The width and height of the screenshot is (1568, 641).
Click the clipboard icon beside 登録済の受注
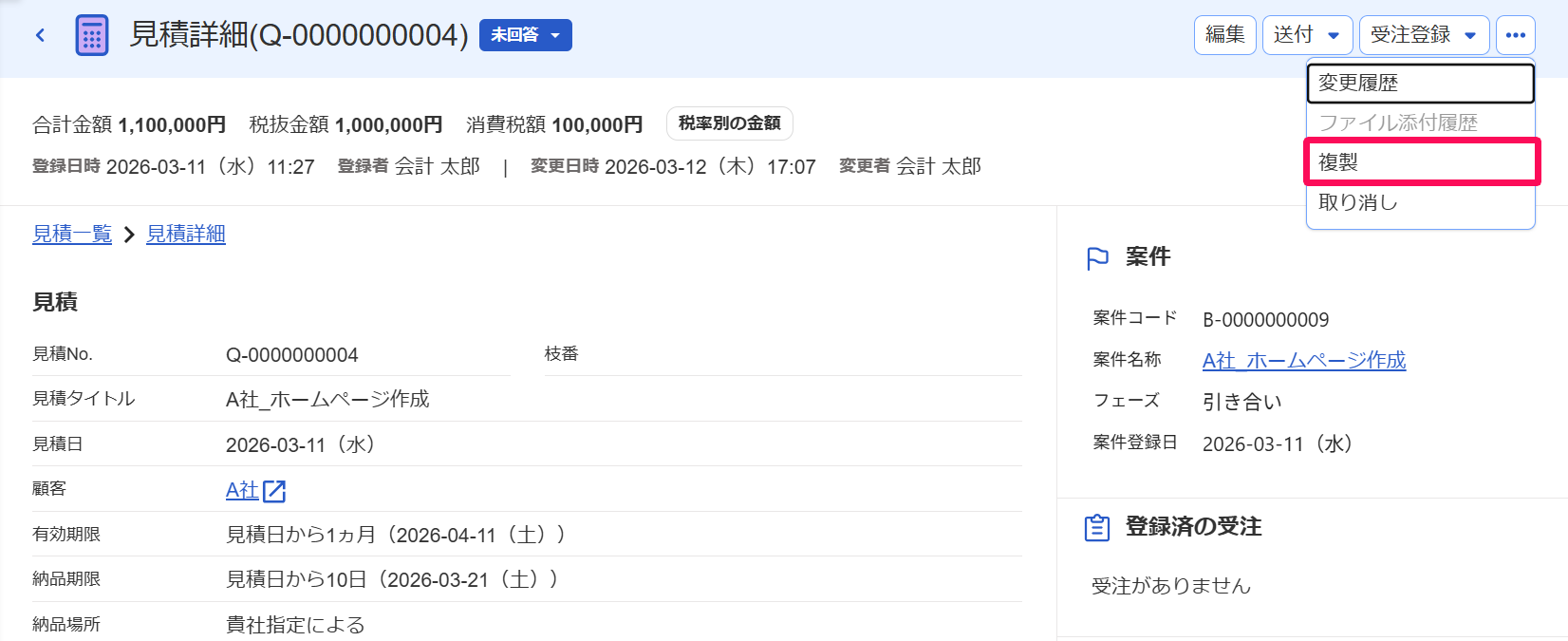1097,527
